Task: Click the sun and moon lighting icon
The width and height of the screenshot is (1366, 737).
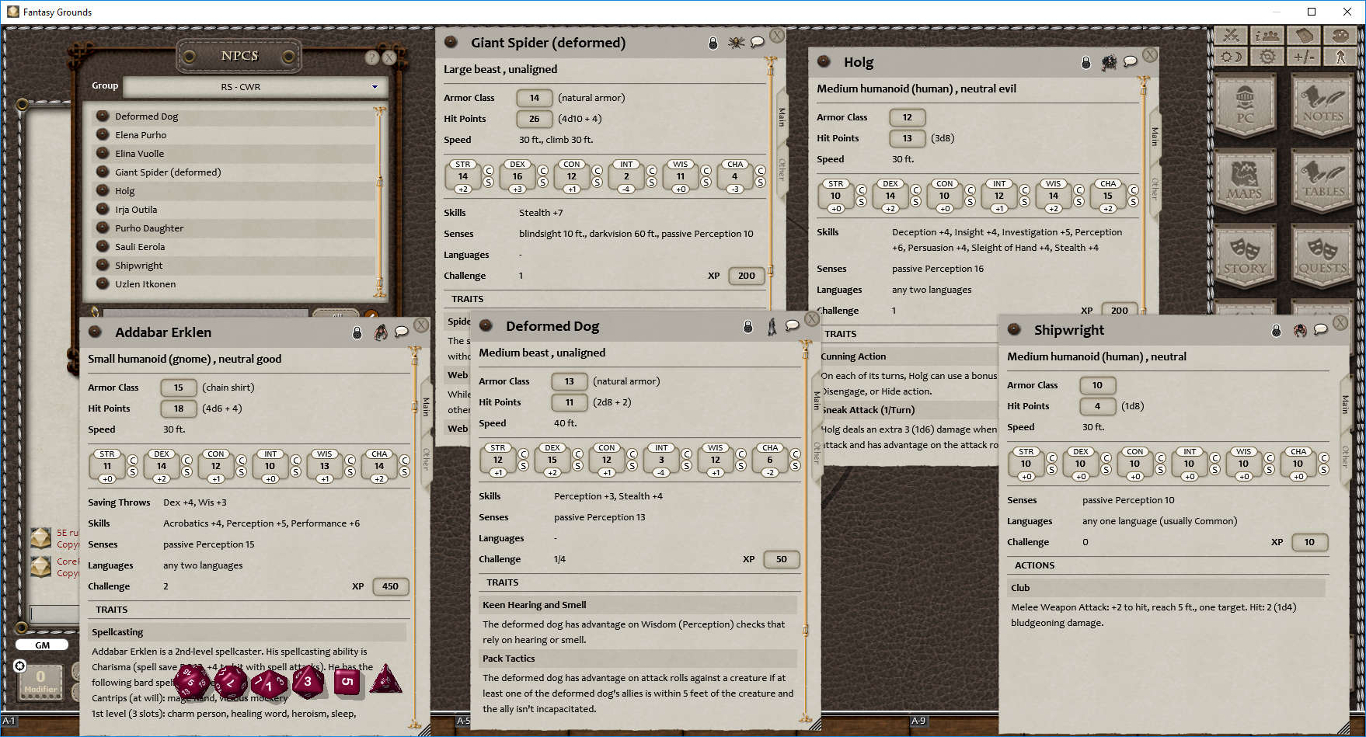Action: tap(1232, 57)
